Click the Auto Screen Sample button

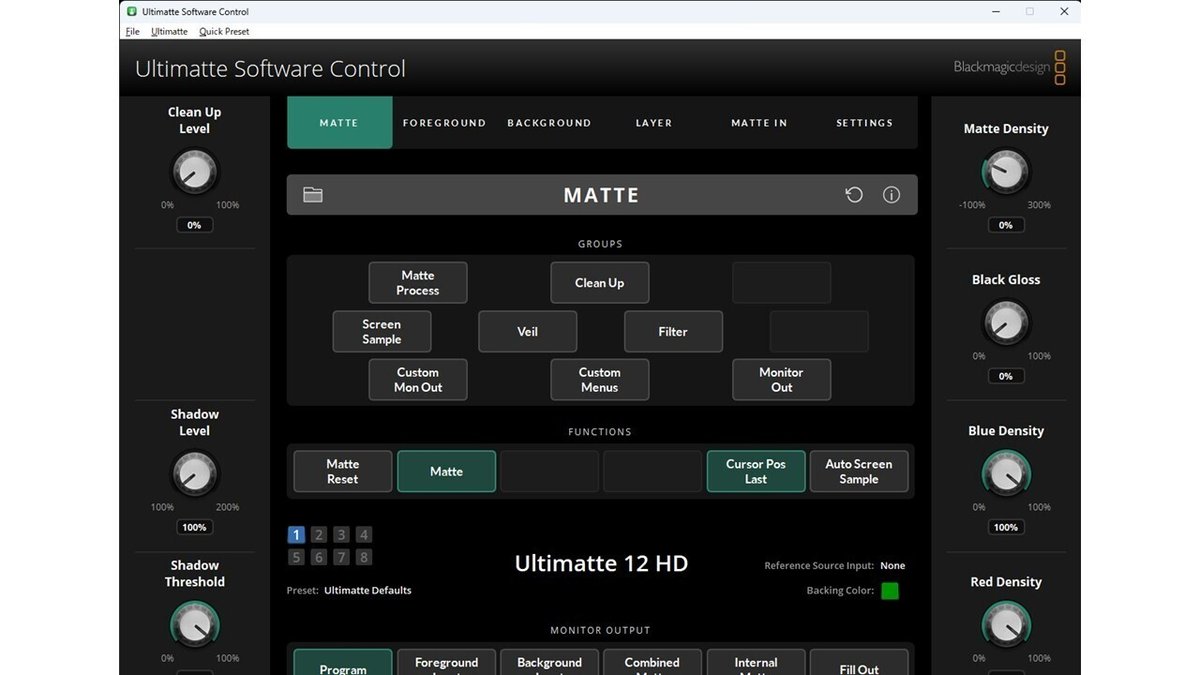click(x=859, y=471)
